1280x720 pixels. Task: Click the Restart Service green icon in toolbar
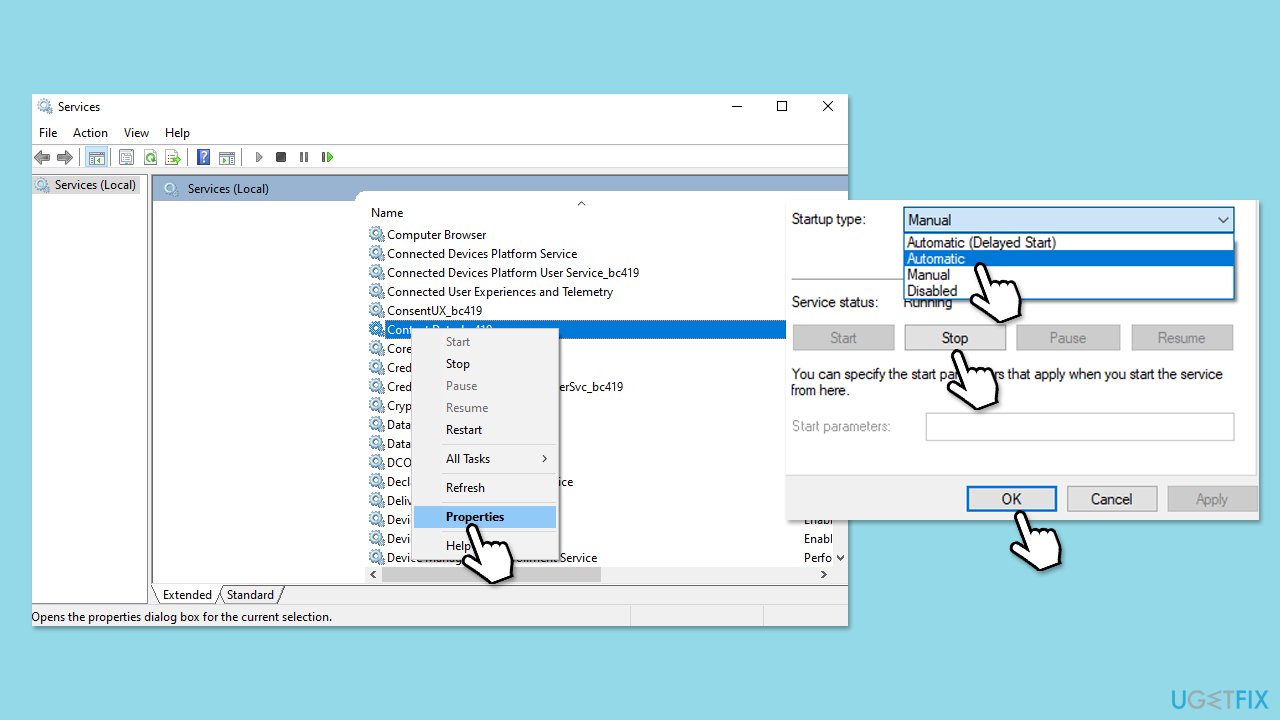pyautogui.click(x=327, y=157)
